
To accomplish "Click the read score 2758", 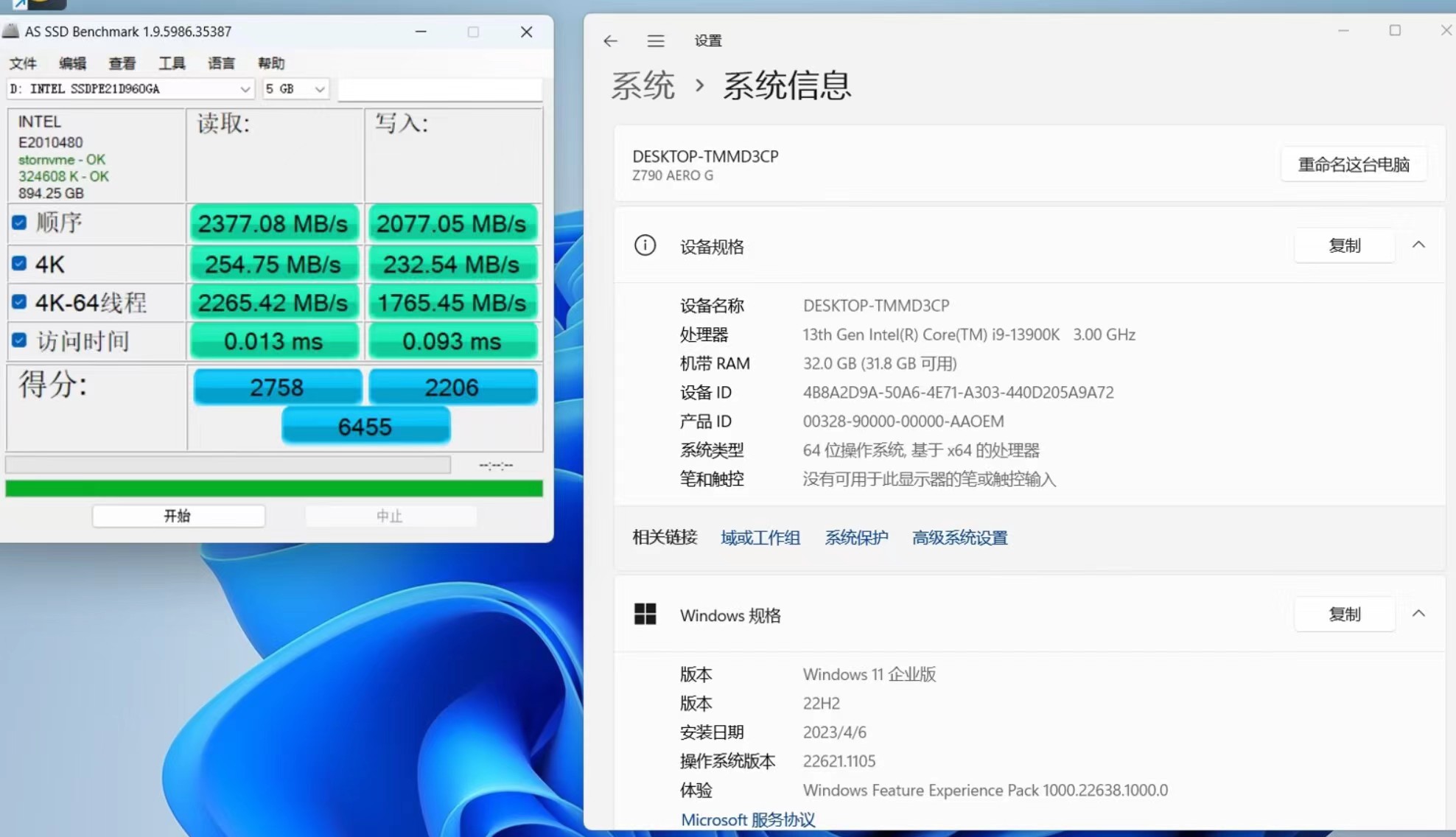I will (x=277, y=387).
